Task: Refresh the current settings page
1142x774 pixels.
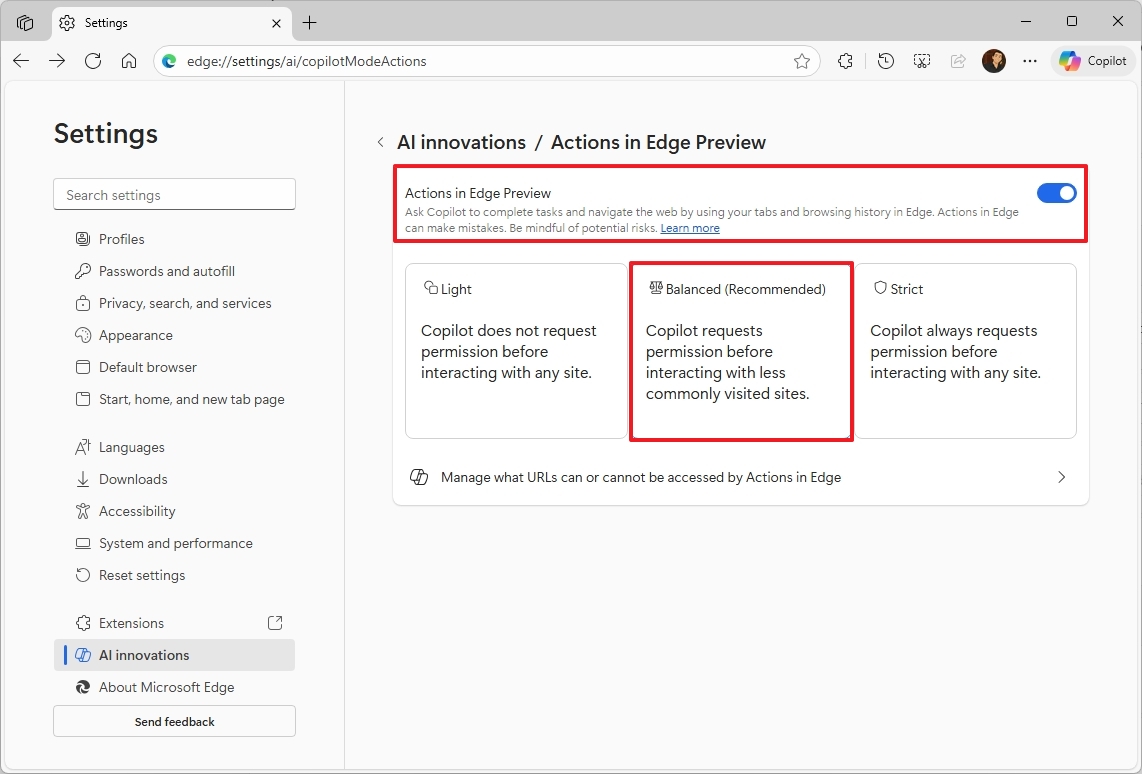Action: 93,61
